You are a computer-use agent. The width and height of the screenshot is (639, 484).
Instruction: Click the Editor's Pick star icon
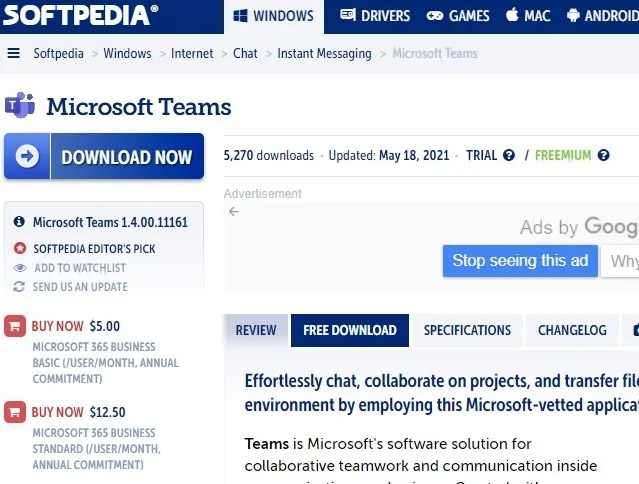click(20, 248)
